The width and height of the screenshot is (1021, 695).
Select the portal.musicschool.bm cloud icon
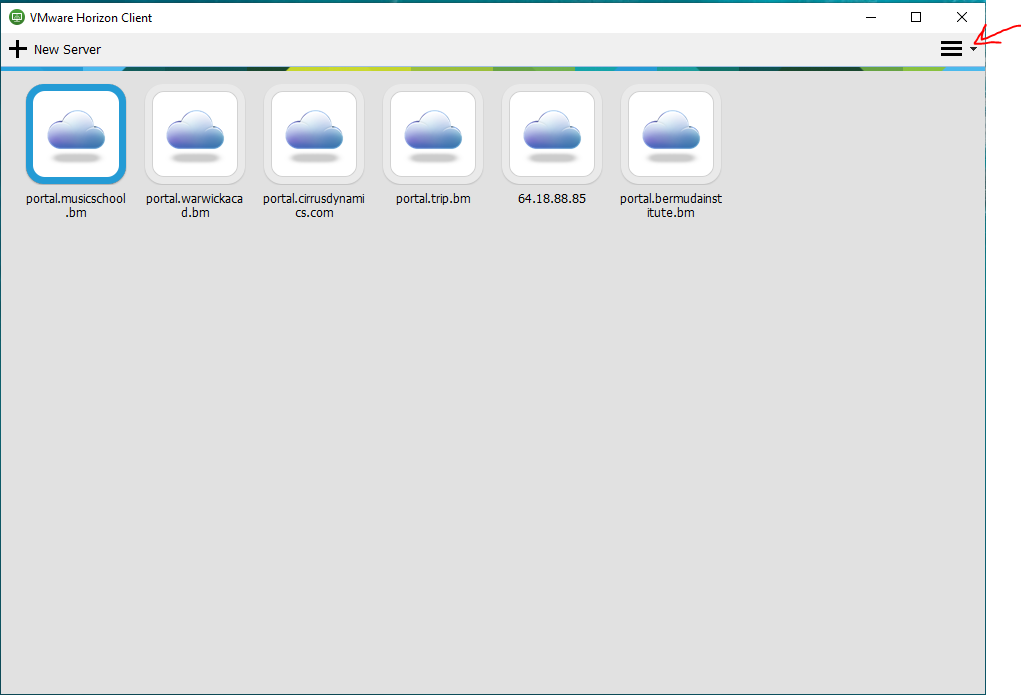pos(76,134)
